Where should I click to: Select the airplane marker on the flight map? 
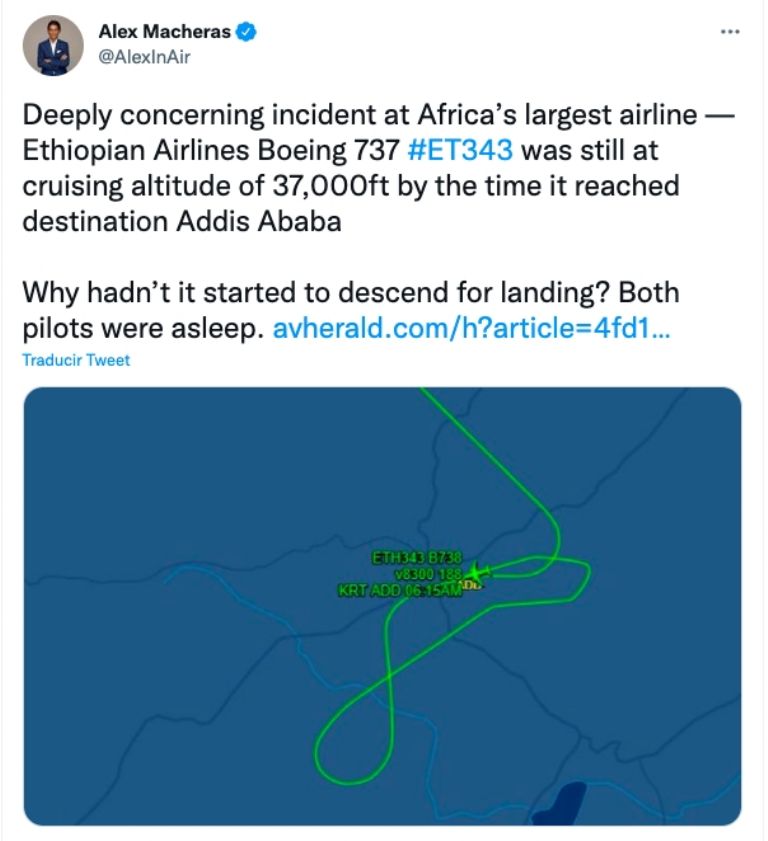coord(478,572)
